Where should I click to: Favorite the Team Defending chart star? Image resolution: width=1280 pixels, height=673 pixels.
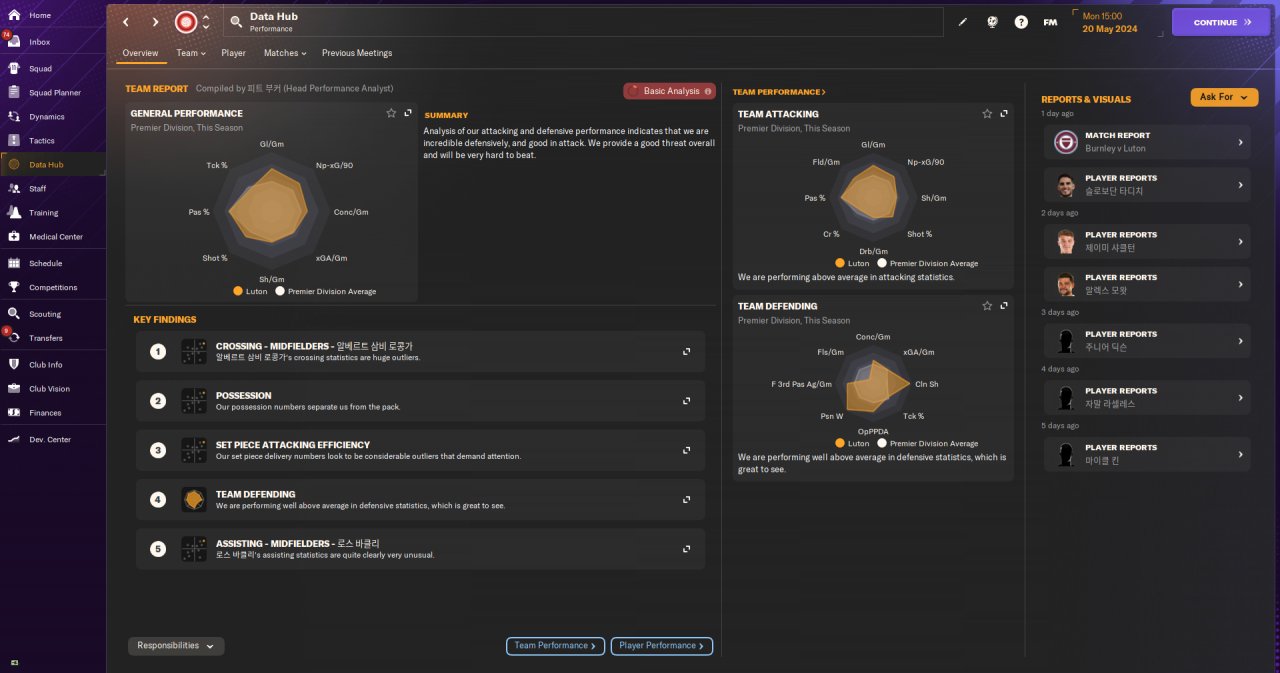(987, 306)
